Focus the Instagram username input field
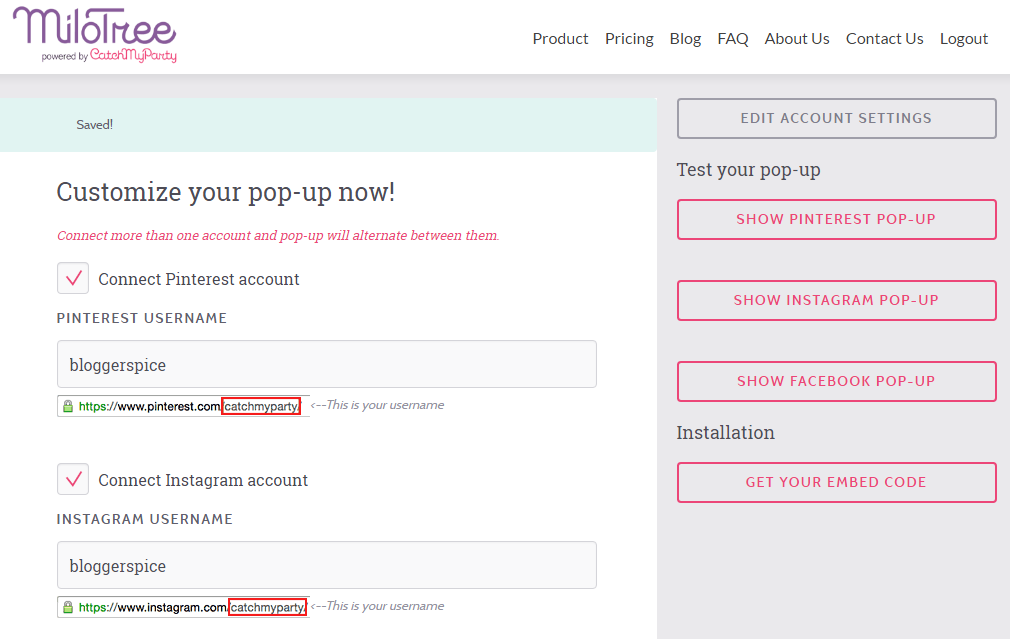The width and height of the screenshot is (1010, 639). (x=327, y=566)
